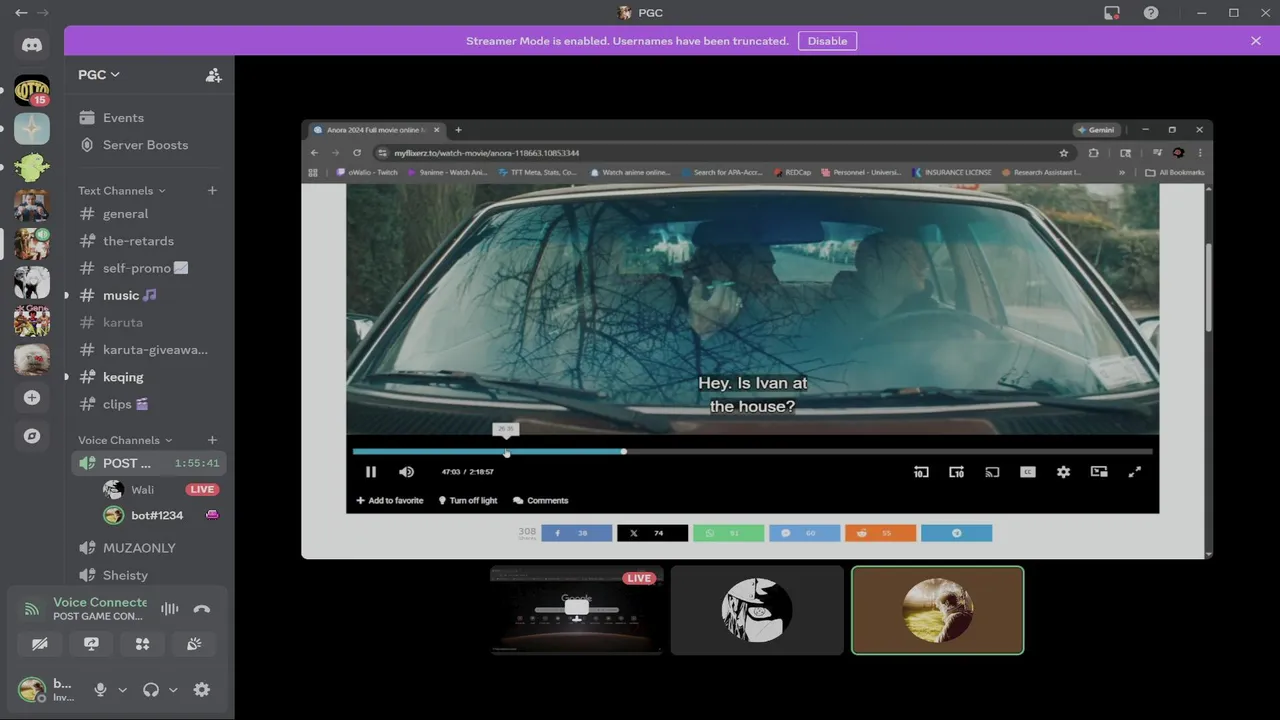Skip forward 10 seconds in video player
The width and height of the screenshot is (1280, 720).
[x=956, y=472]
